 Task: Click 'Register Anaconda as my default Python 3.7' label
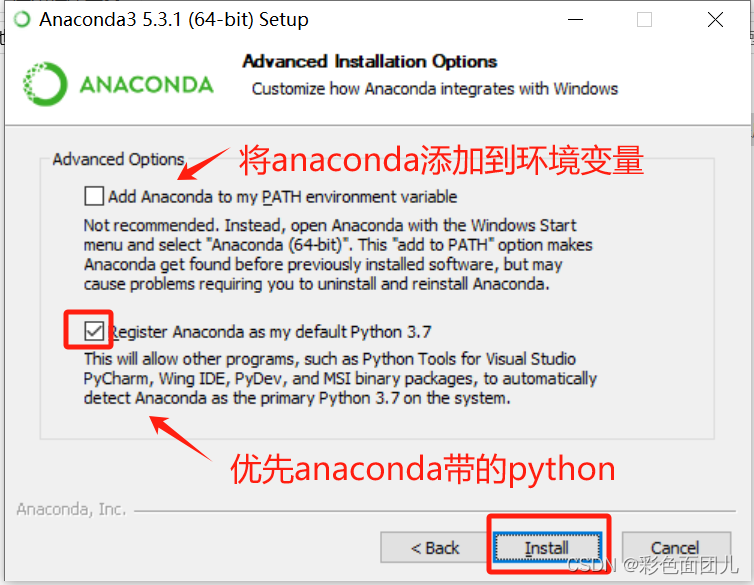pyautogui.click(x=271, y=332)
